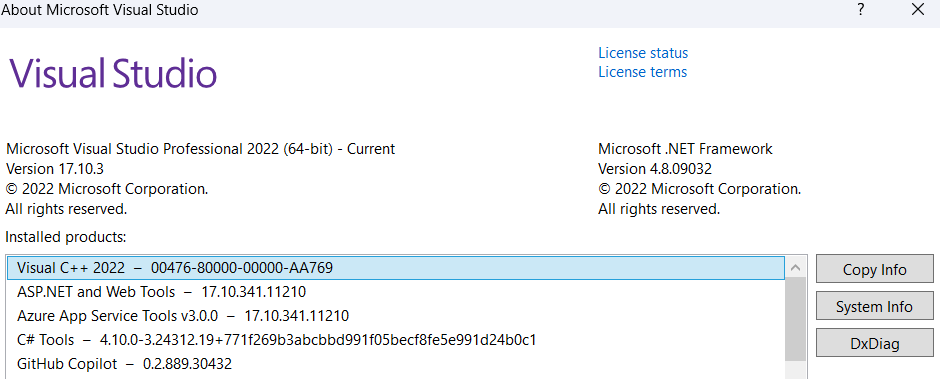
Task: Click the System Info button
Action: point(875,306)
